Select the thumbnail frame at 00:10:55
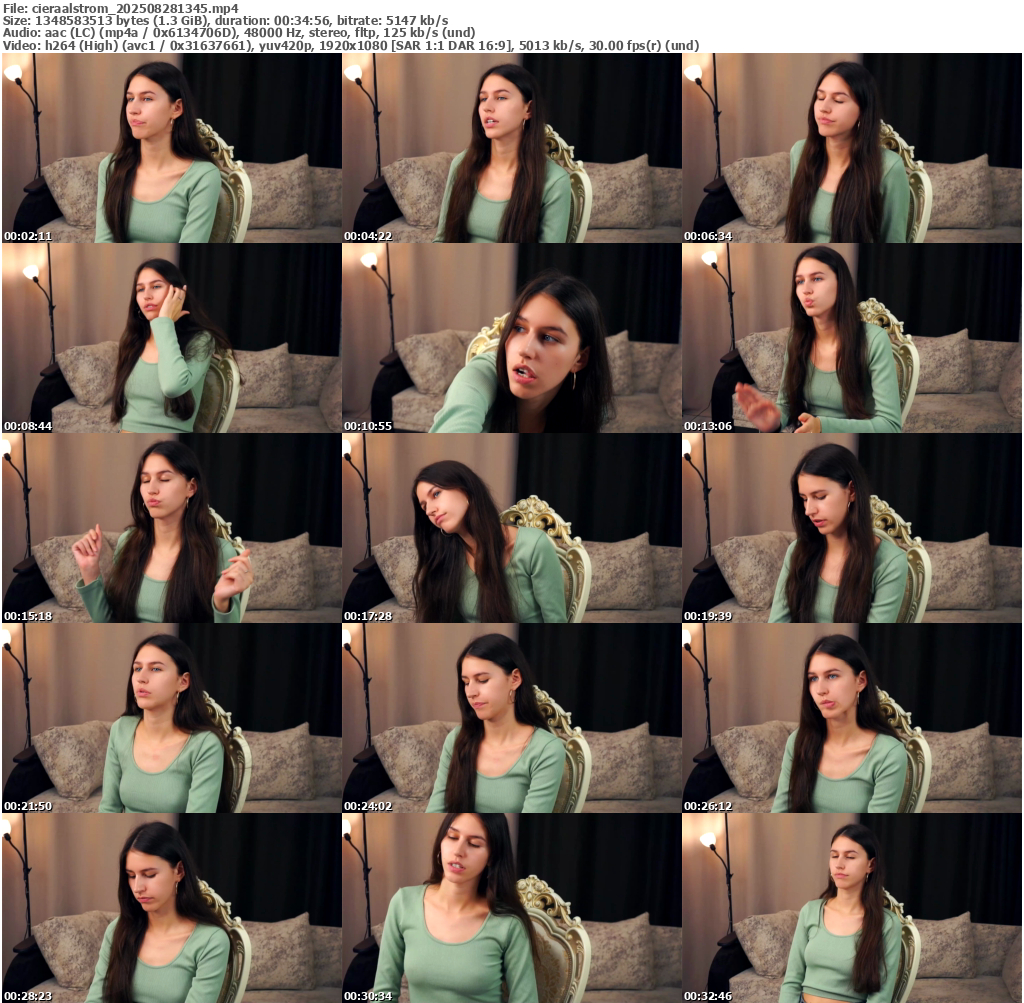Image resolution: width=1024 pixels, height=1003 pixels. [512, 338]
